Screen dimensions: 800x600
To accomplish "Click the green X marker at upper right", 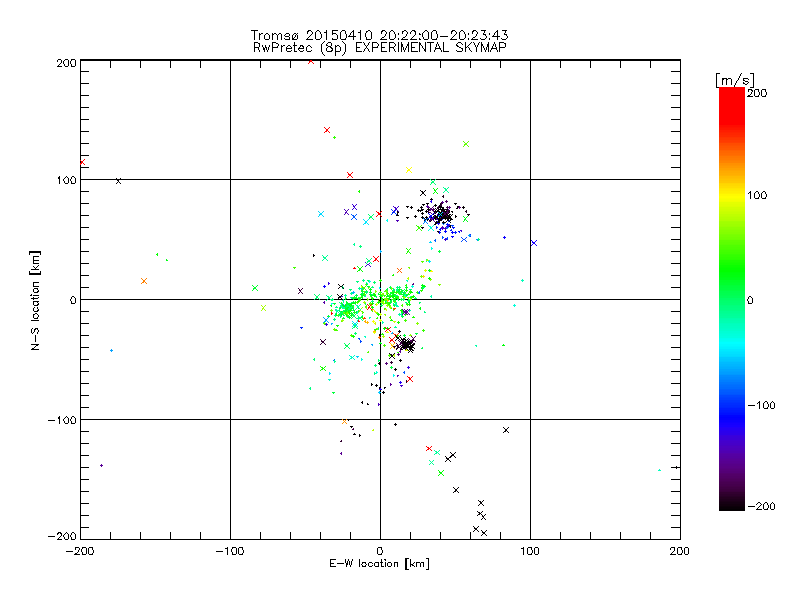I will pos(466,144).
